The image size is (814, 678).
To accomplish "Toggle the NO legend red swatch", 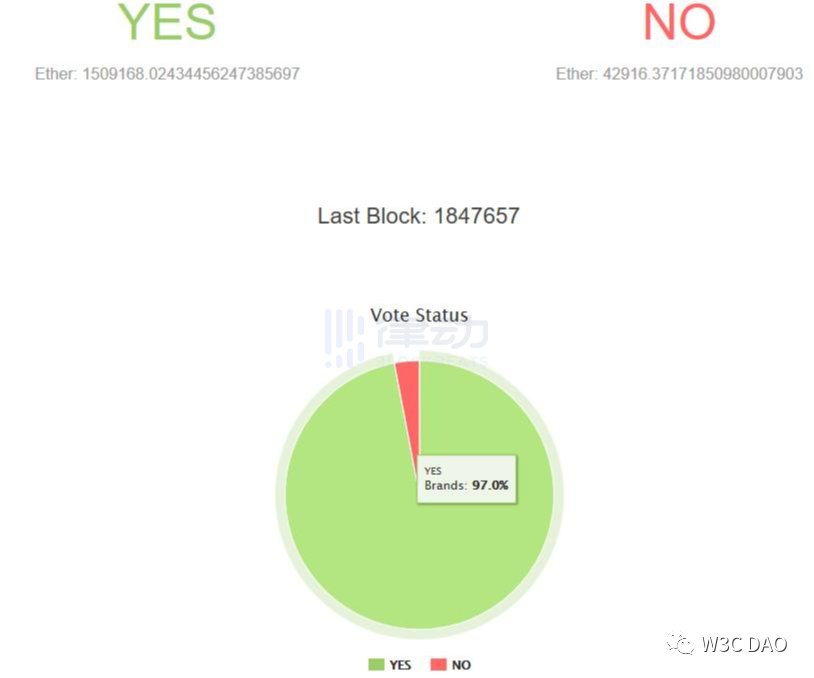I will tap(438, 665).
